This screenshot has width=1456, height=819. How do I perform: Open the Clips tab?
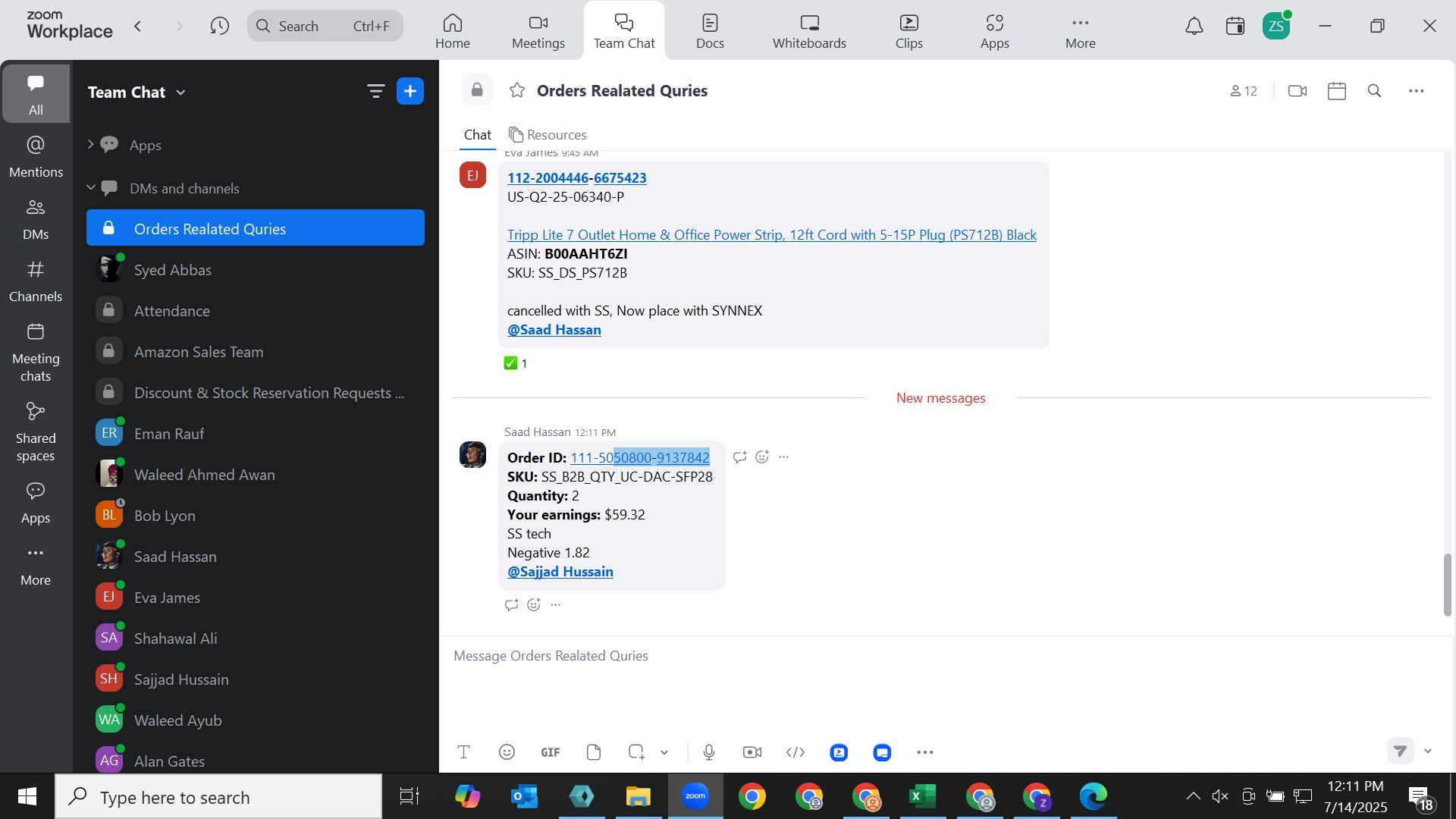909,31
